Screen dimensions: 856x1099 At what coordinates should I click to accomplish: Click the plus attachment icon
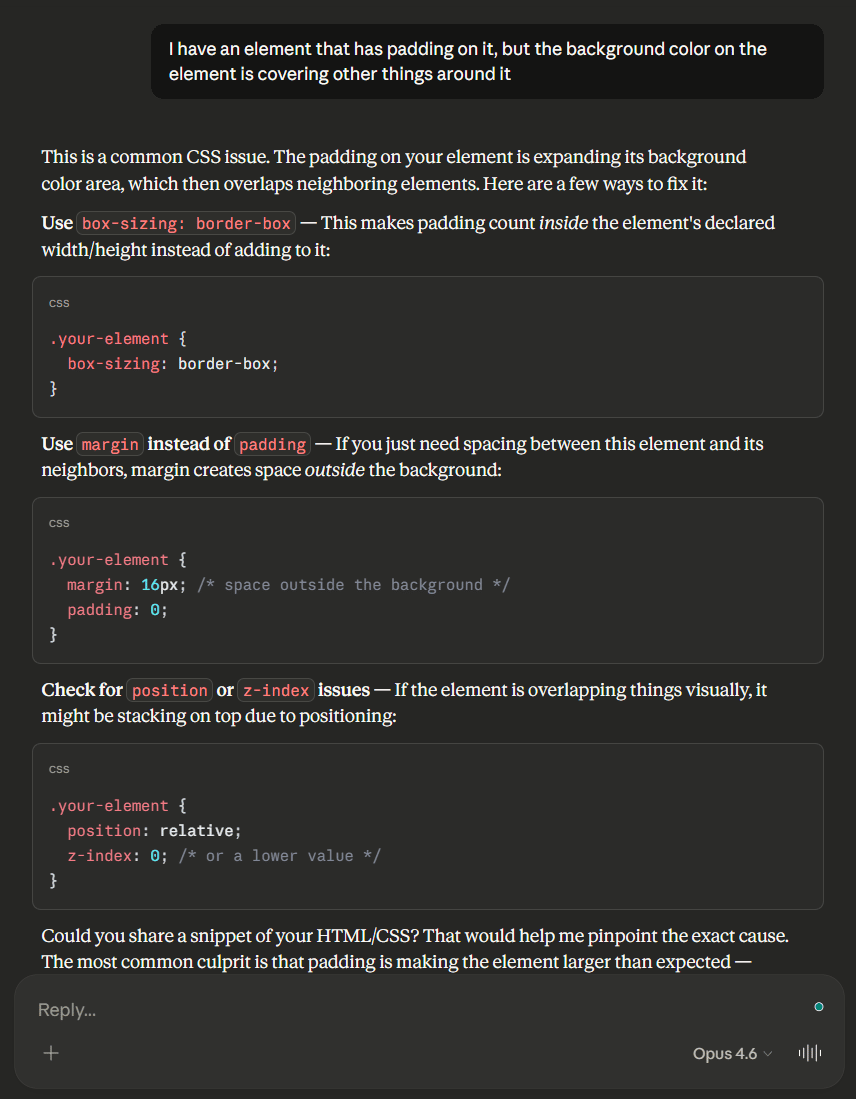pos(51,1053)
